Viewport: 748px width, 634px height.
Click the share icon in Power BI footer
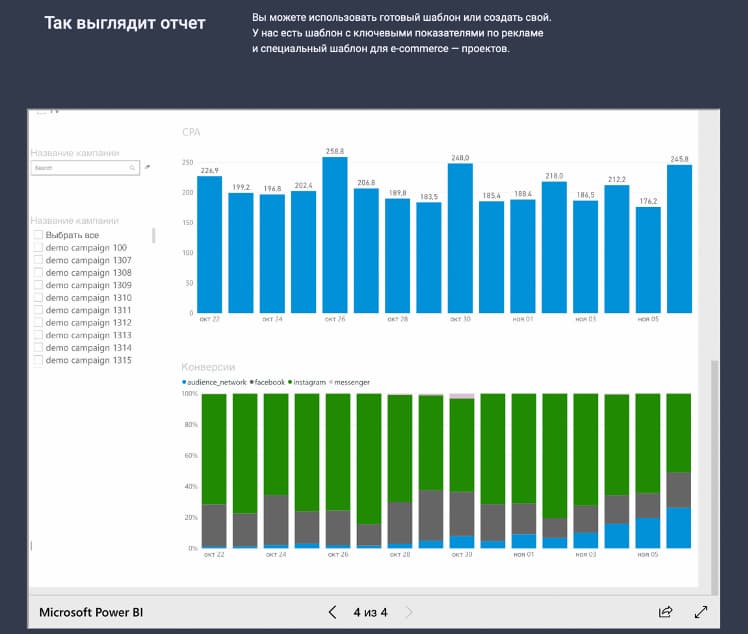665,611
